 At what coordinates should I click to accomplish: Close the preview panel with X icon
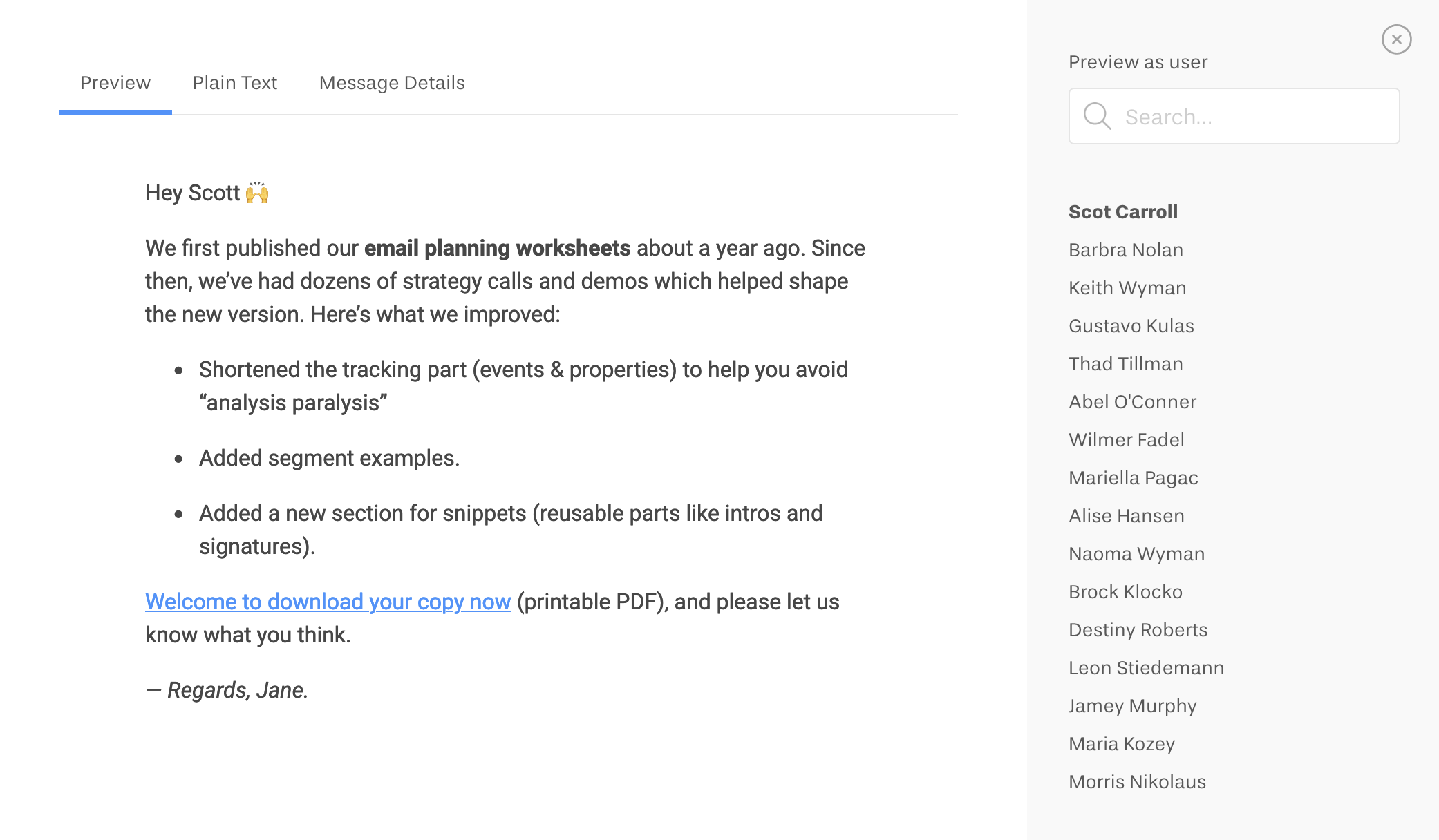point(1396,39)
